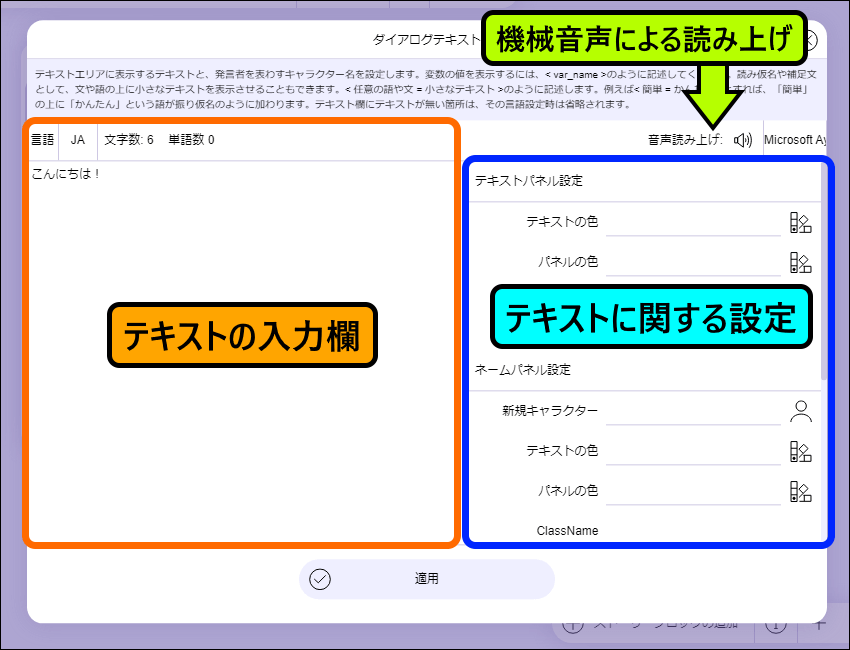This screenshot has height=650, width=850.
Task: Close the dialog text editor window
Action: coord(808,41)
